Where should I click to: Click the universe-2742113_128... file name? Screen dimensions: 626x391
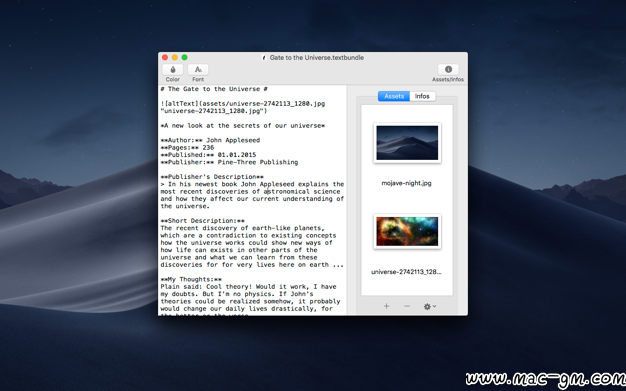pyautogui.click(x=406, y=272)
